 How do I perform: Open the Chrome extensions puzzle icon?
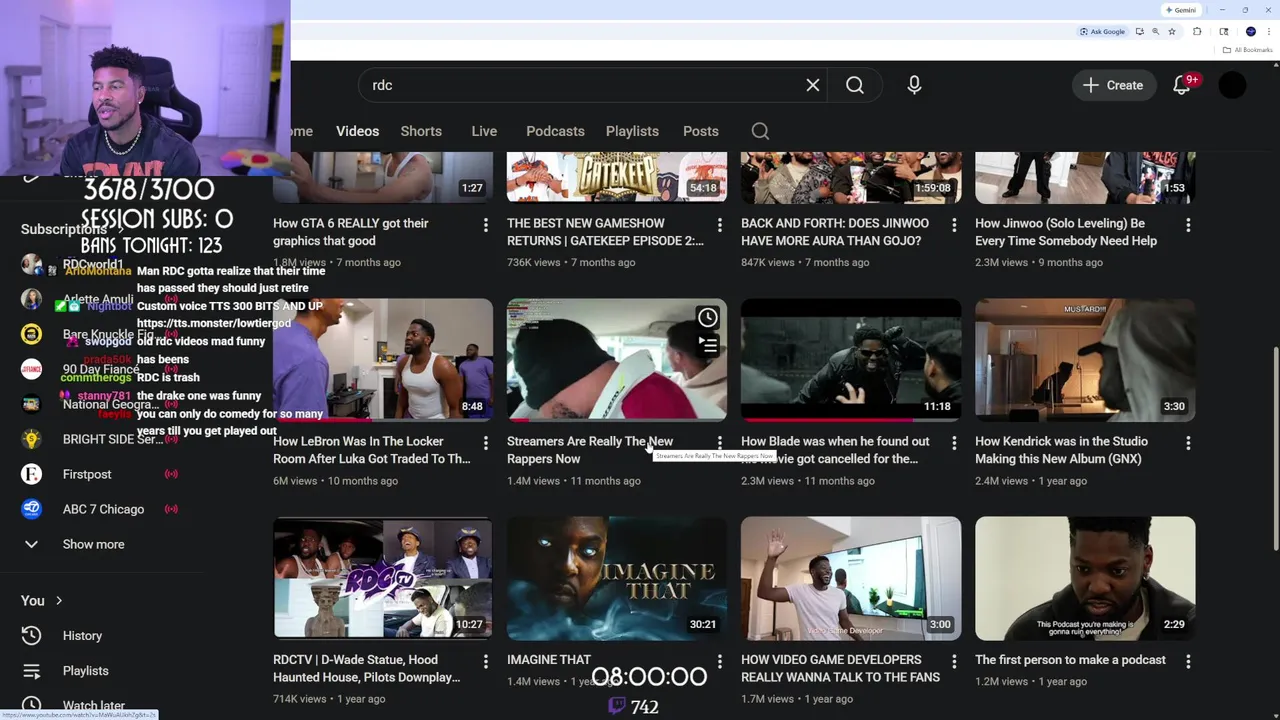1197,31
